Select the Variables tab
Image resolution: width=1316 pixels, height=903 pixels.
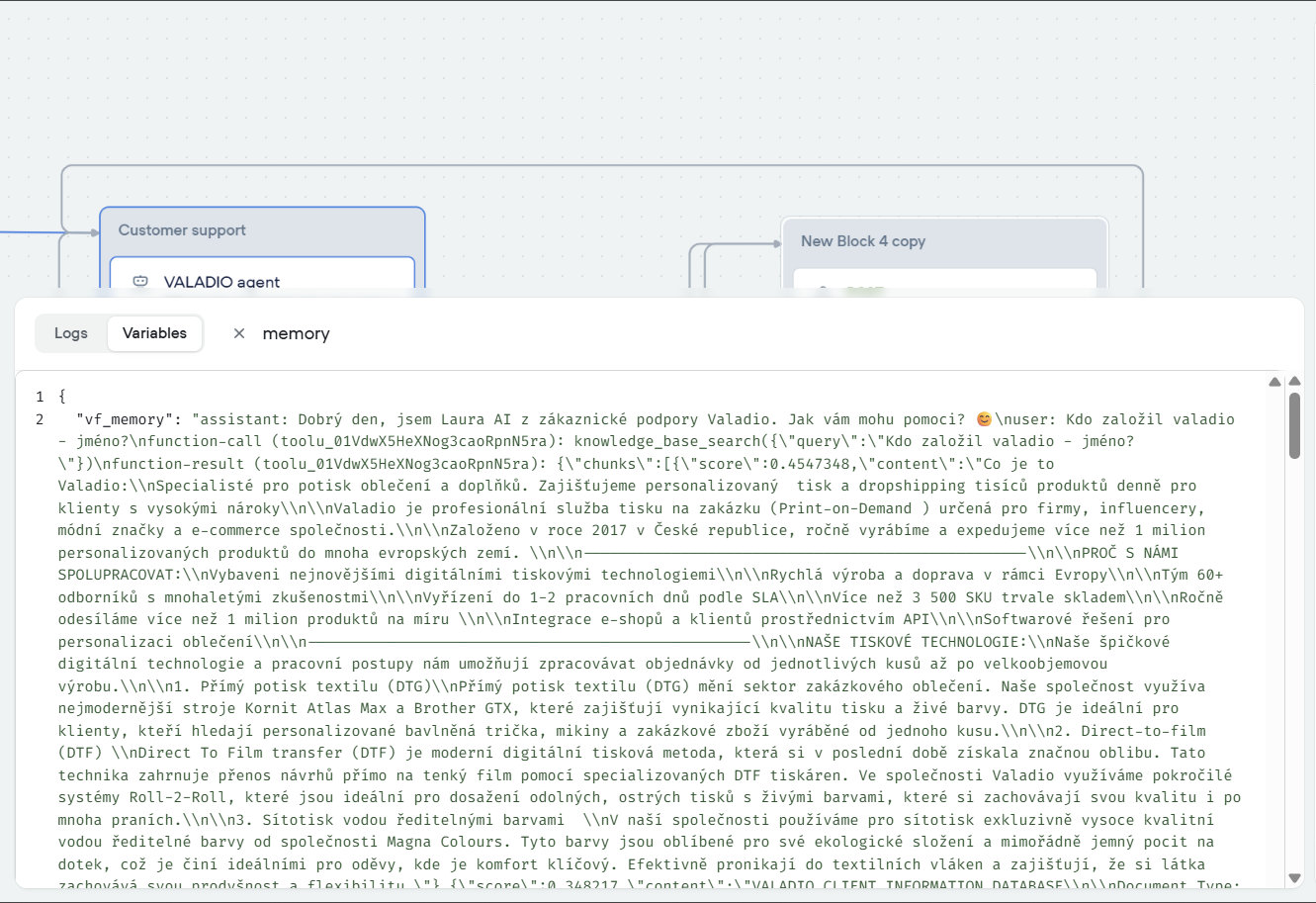(x=154, y=333)
